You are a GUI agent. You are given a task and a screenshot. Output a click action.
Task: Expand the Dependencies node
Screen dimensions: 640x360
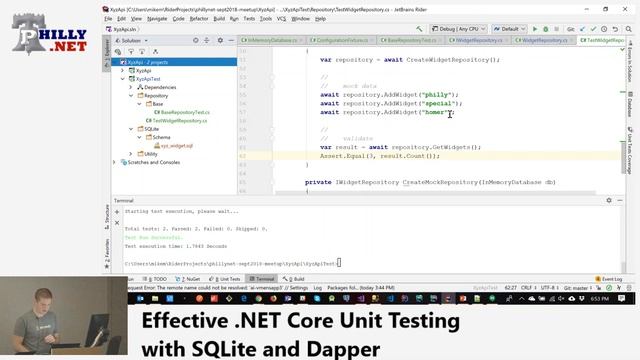(x=131, y=87)
